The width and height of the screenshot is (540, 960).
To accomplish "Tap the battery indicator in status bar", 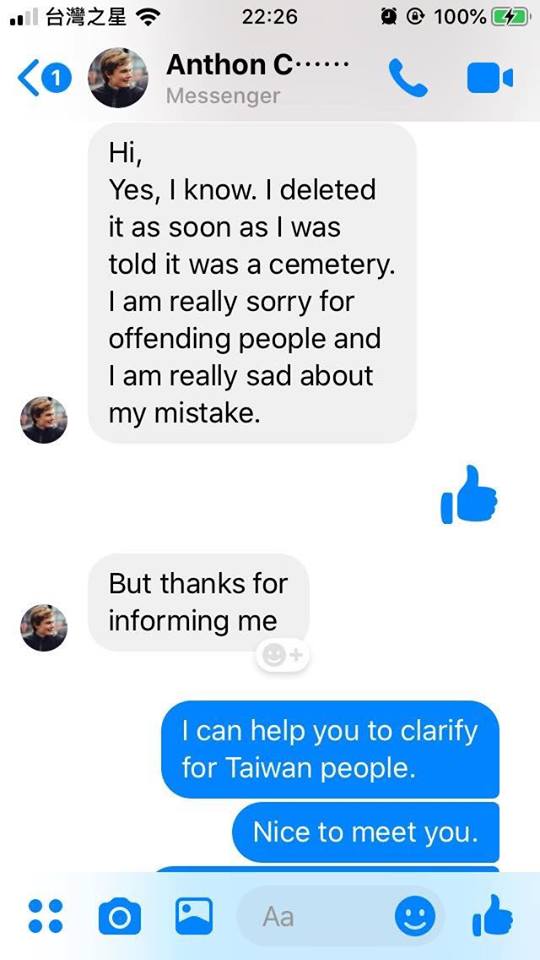I will tap(512, 17).
